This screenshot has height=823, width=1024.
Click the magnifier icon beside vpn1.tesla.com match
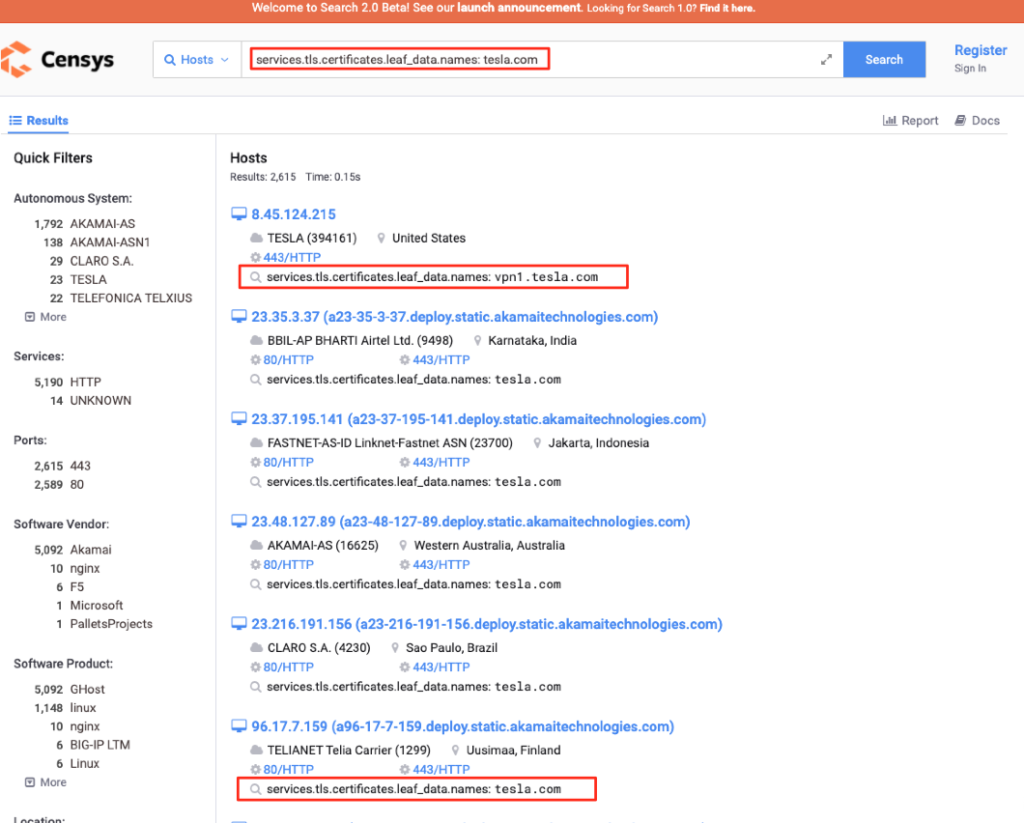(x=255, y=277)
